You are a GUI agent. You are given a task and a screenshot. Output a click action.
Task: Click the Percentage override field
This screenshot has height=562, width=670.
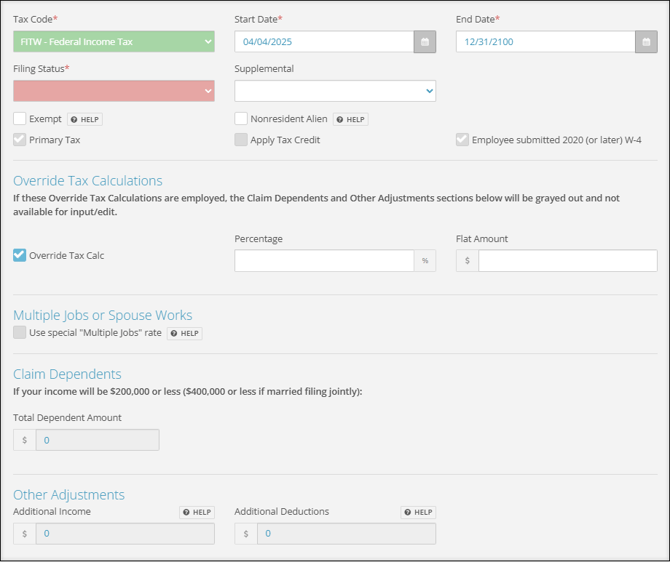(324, 261)
